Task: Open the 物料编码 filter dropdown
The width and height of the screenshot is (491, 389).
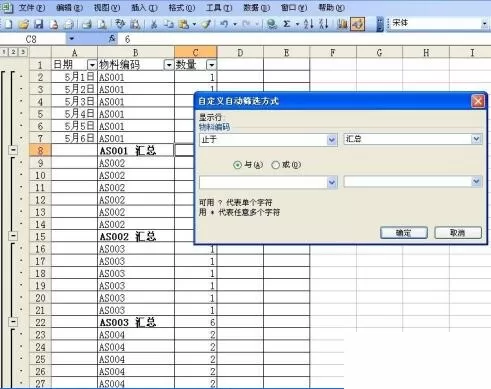Action: coord(169,64)
